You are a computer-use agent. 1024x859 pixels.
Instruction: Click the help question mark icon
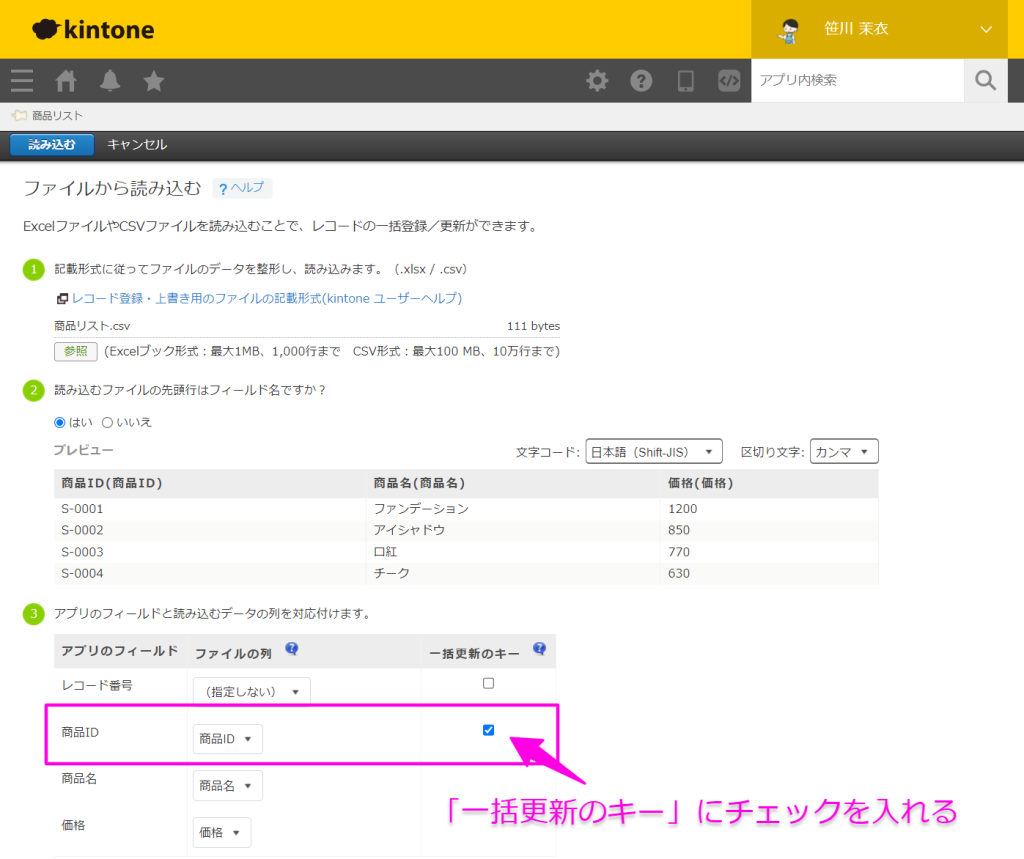pyautogui.click(x=641, y=80)
